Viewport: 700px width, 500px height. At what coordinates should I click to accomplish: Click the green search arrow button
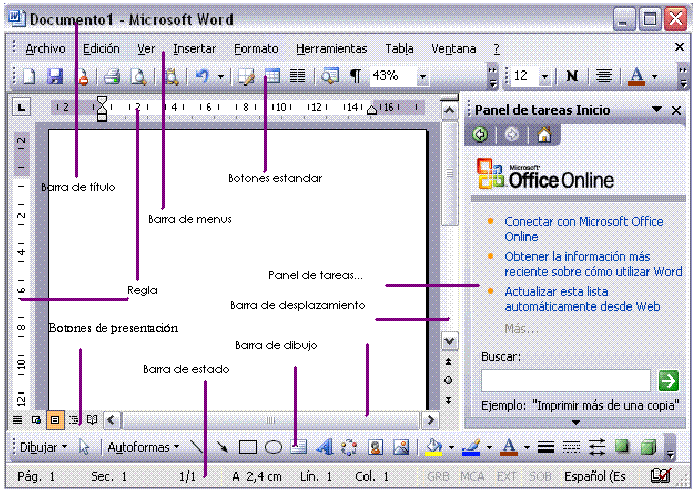(669, 380)
